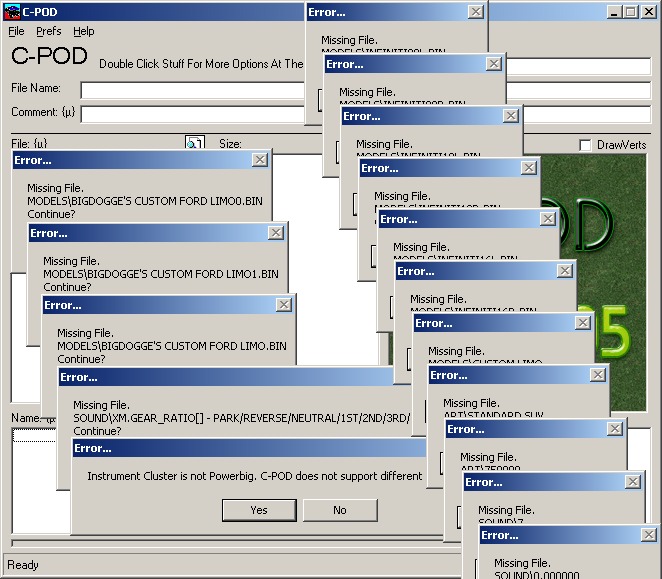This screenshot has width=662, height=579.
Task: Click the Comment input field
Action: tap(190, 113)
